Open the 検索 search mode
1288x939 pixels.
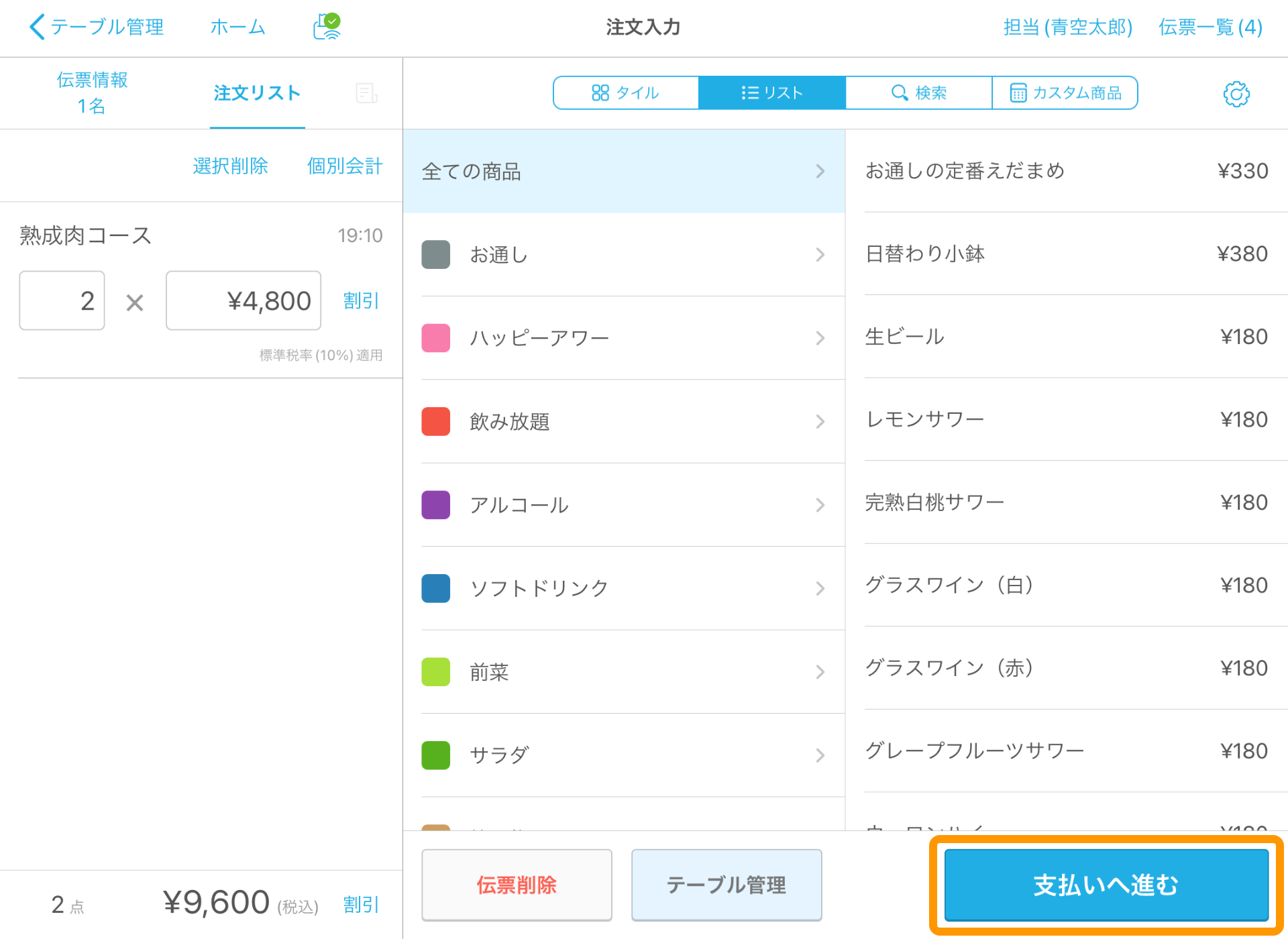pos(918,93)
